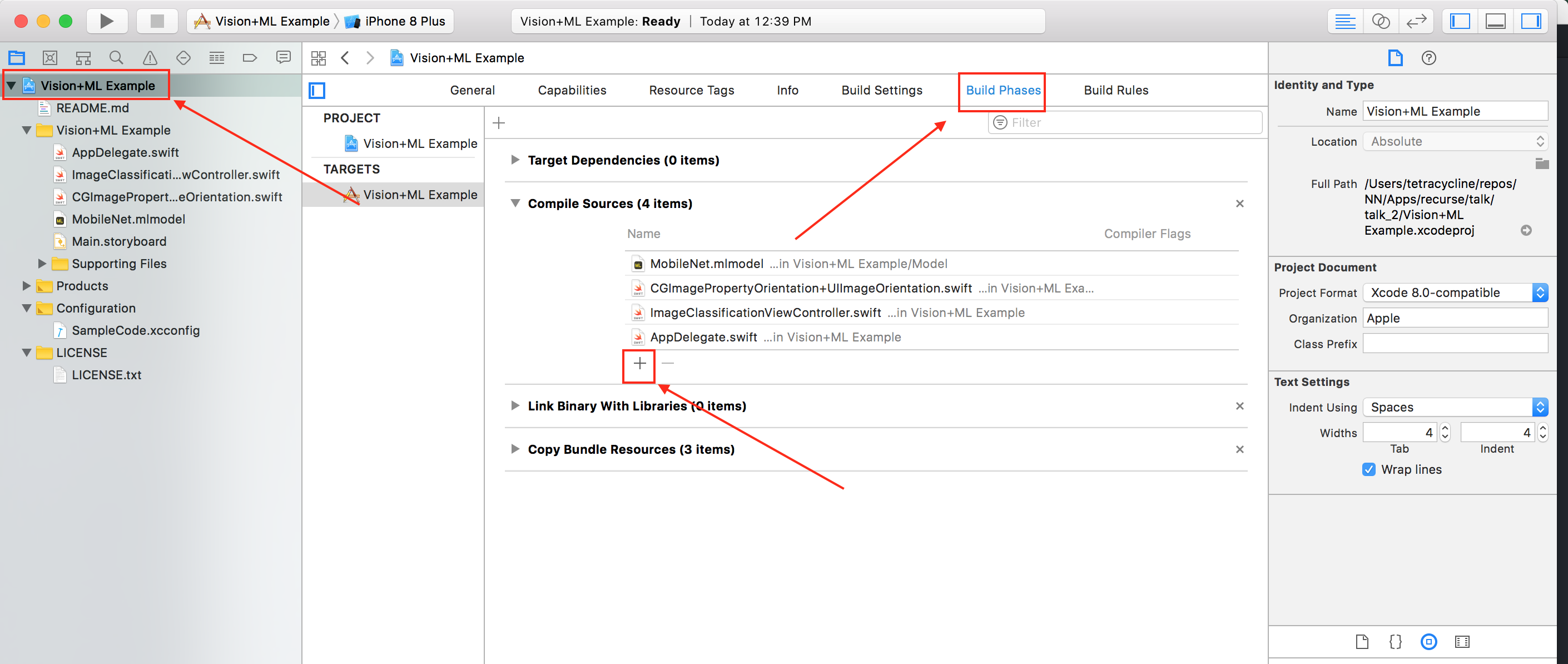Add a file to Compile Sources
This screenshot has height=664, width=1568.
[639, 363]
